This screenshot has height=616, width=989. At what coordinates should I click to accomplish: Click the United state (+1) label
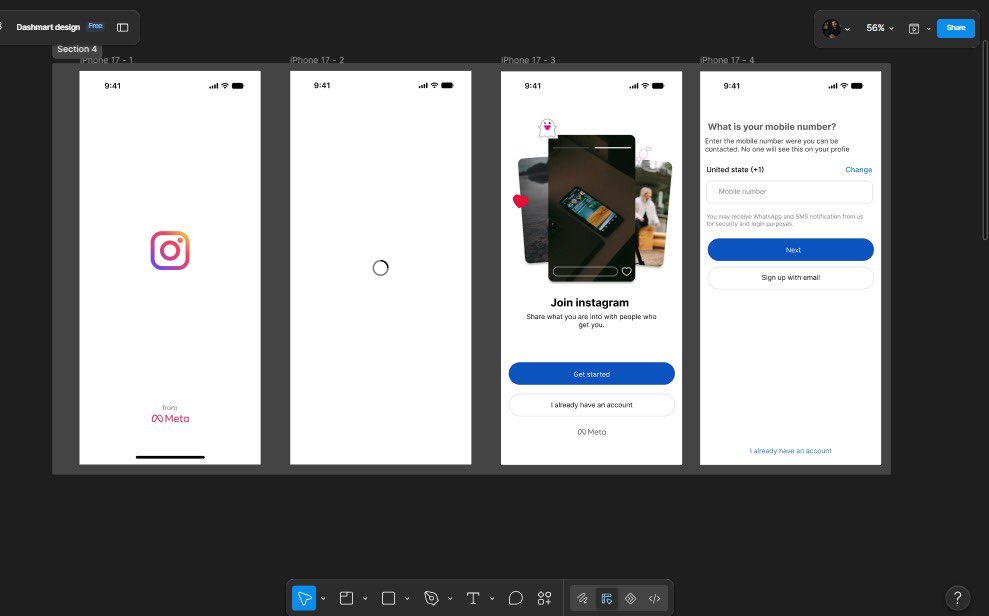coord(735,170)
